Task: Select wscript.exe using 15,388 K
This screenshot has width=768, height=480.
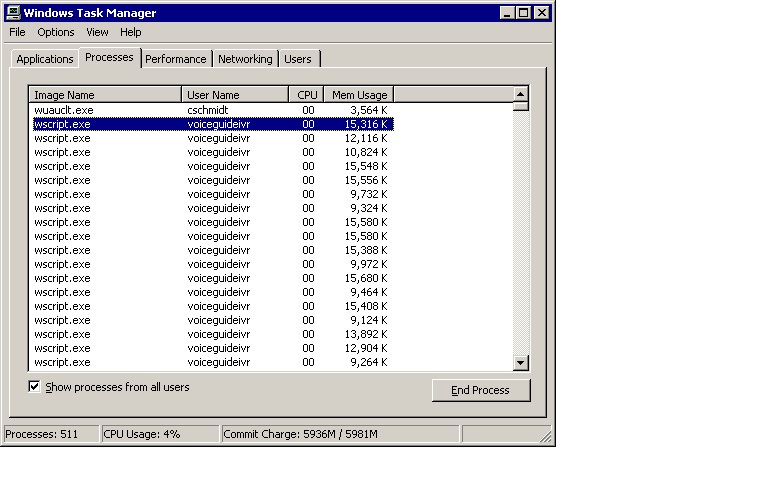Action: point(213,250)
